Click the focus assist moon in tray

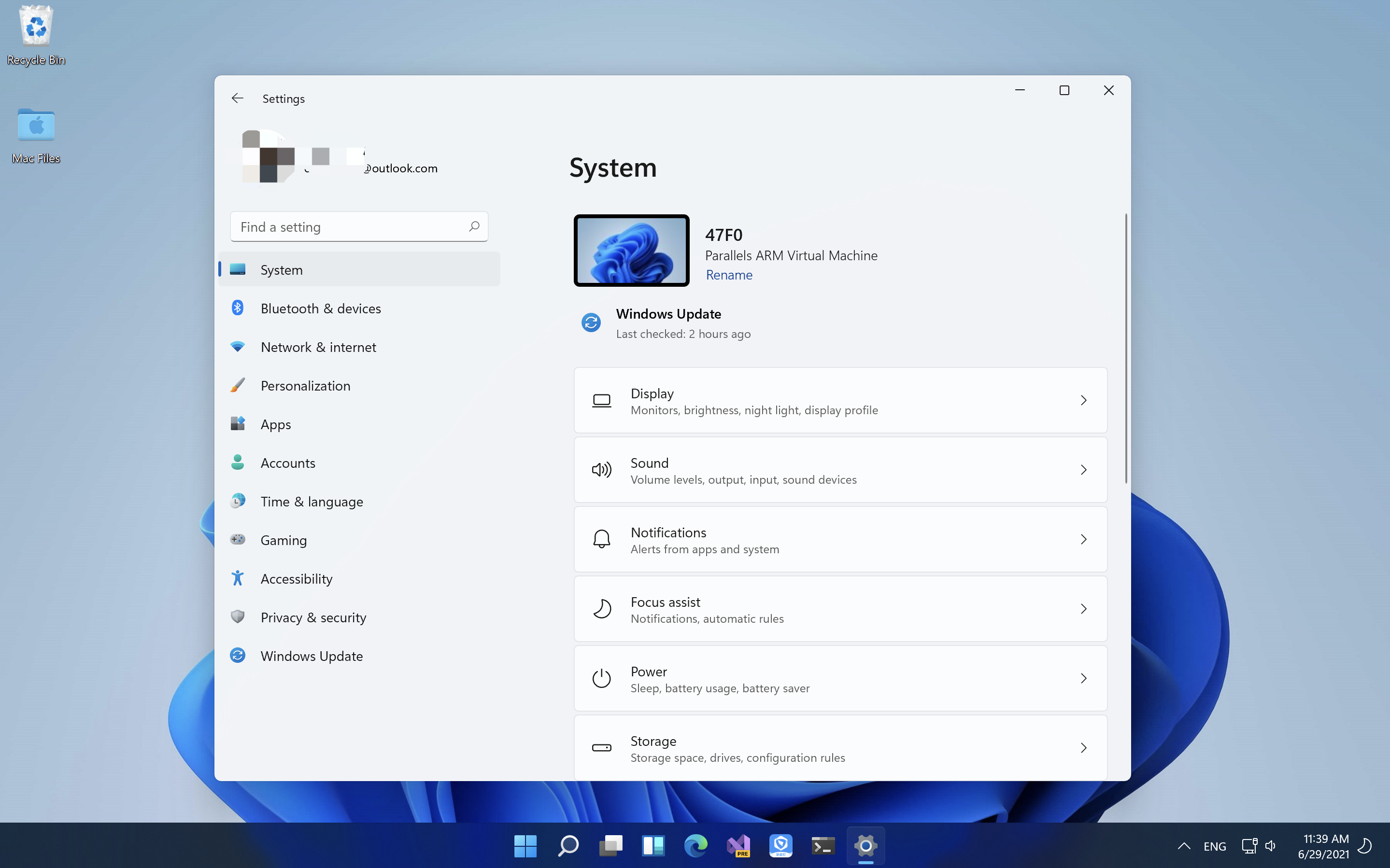tap(1366, 846)
